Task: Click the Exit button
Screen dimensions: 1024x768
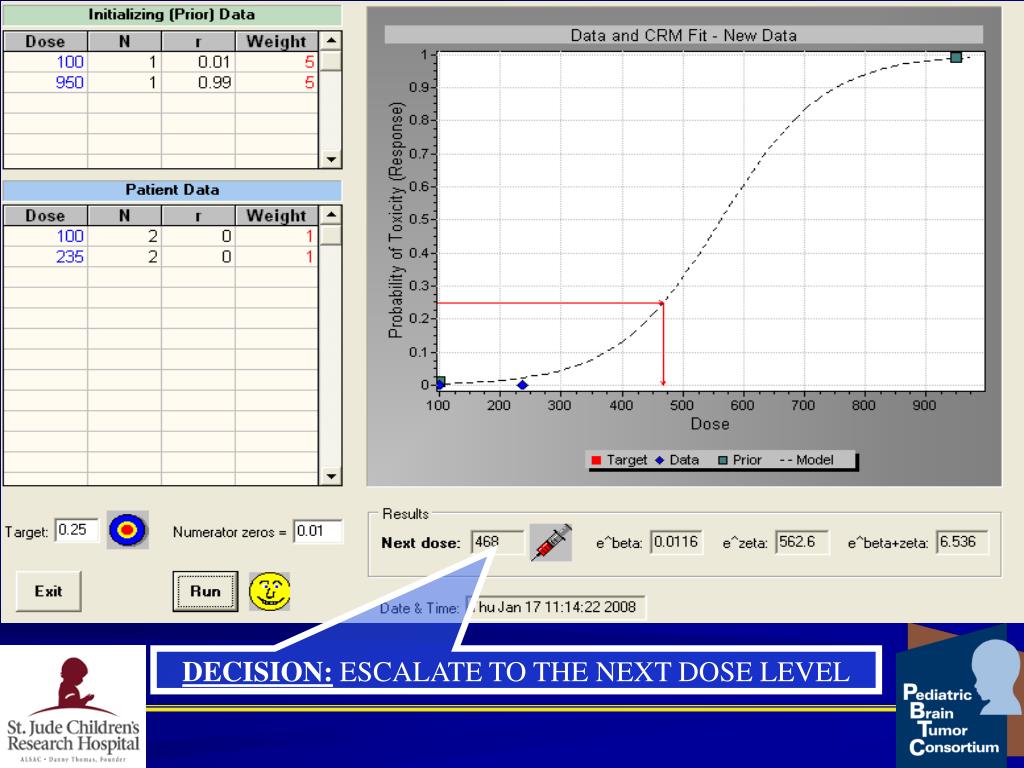Action: tap(48, 592)
